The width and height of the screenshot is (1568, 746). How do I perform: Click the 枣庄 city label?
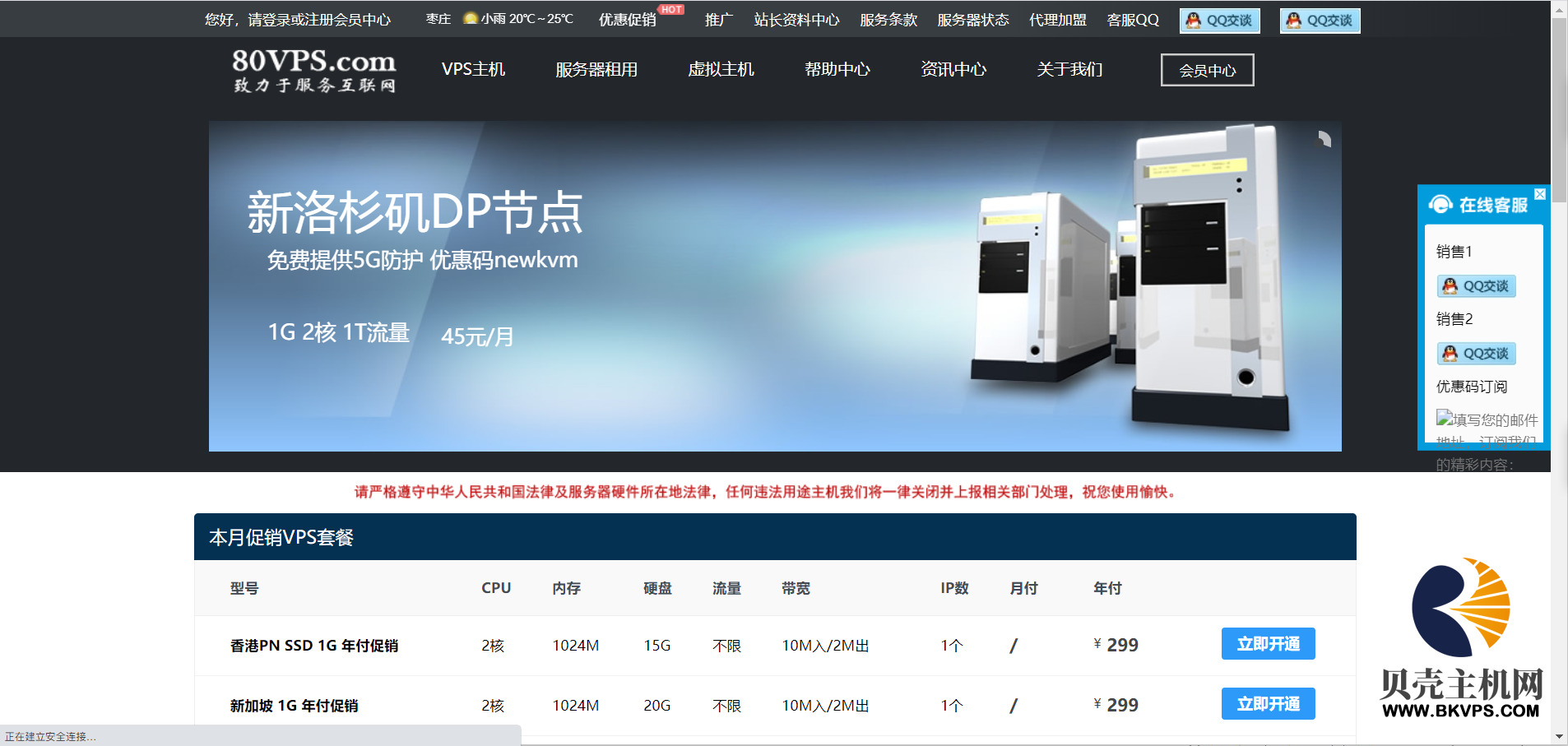point(438,19)
